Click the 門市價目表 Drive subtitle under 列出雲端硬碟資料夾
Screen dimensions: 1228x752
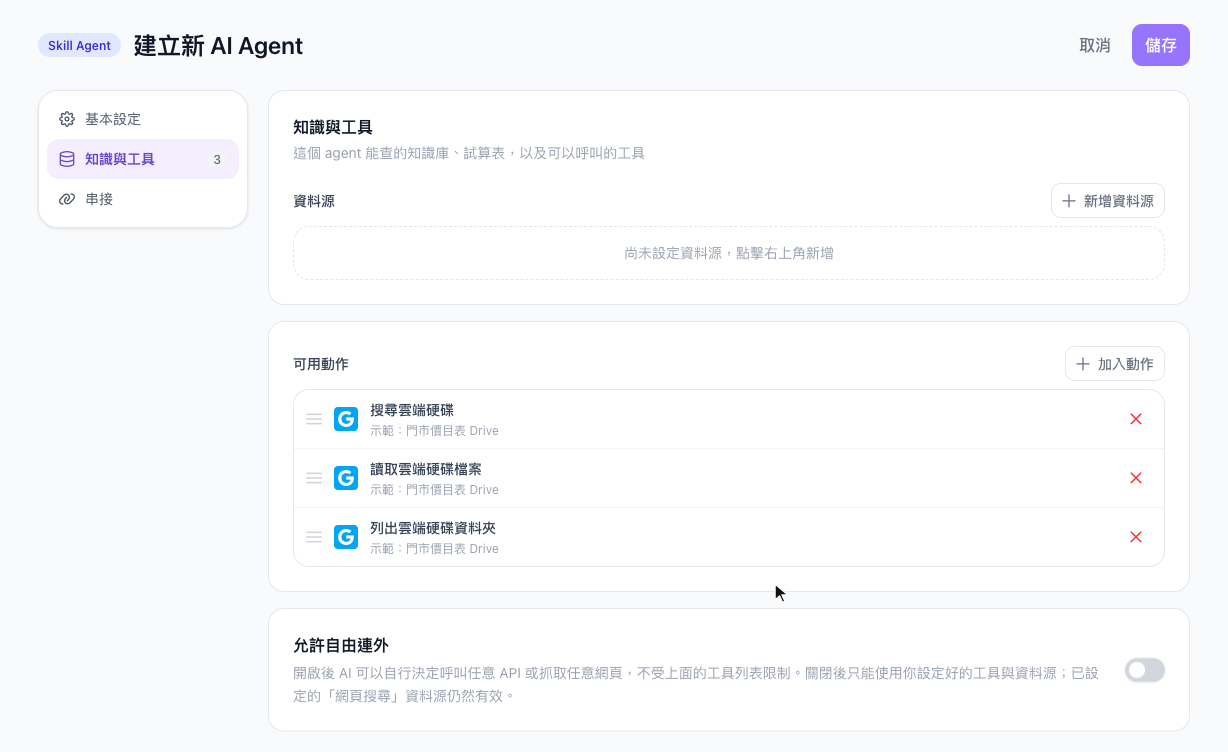tap(434, 549)
